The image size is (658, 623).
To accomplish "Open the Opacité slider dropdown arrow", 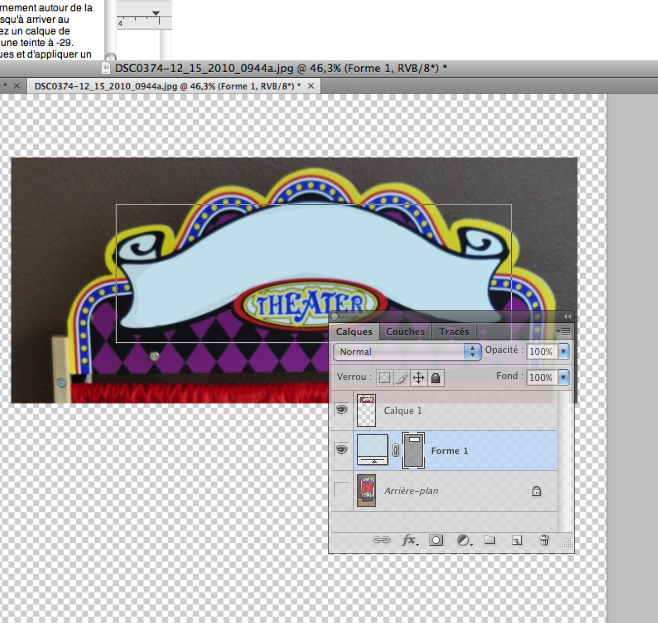I will 564,351.
